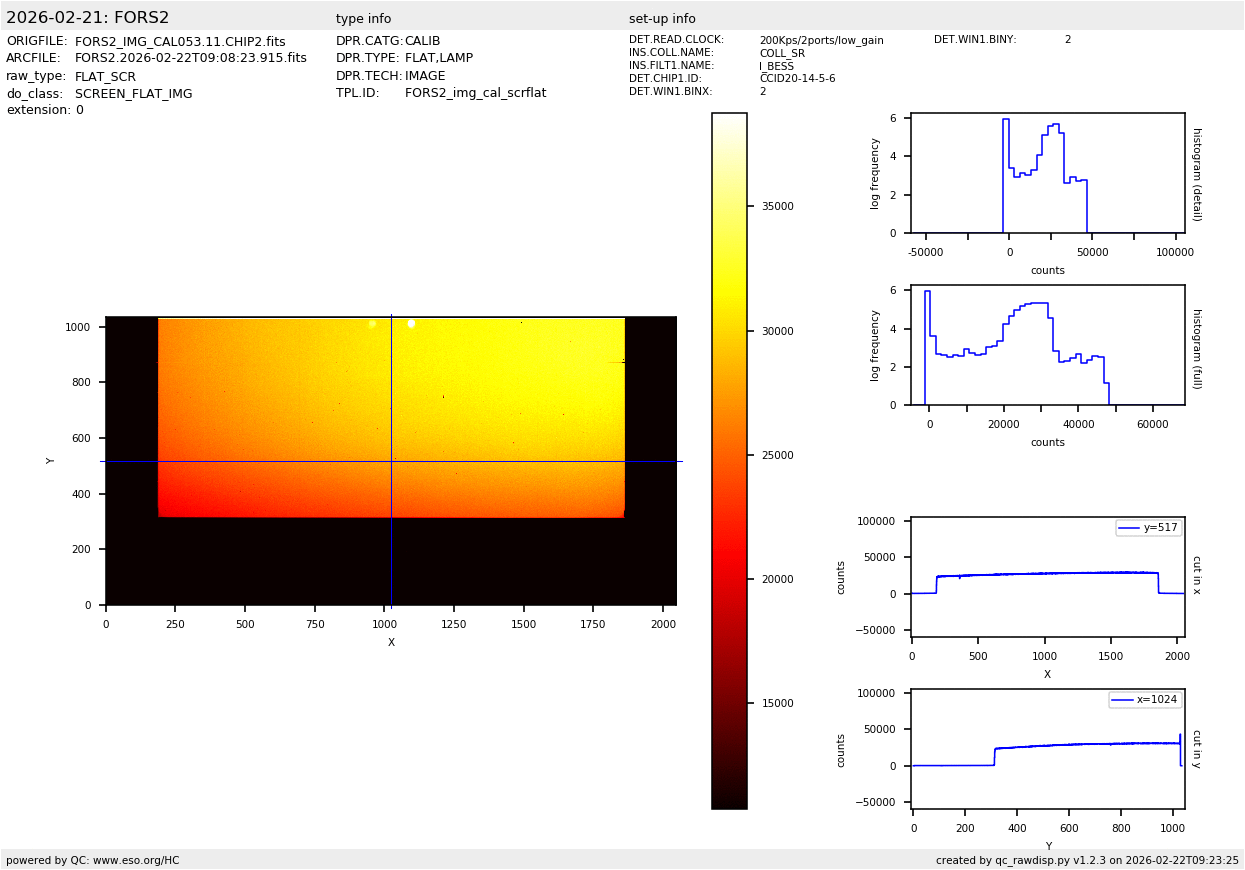Click the 2026-02-21: FORS2 page title
This screenshot has height=870, width=1245.
[88, 18]
